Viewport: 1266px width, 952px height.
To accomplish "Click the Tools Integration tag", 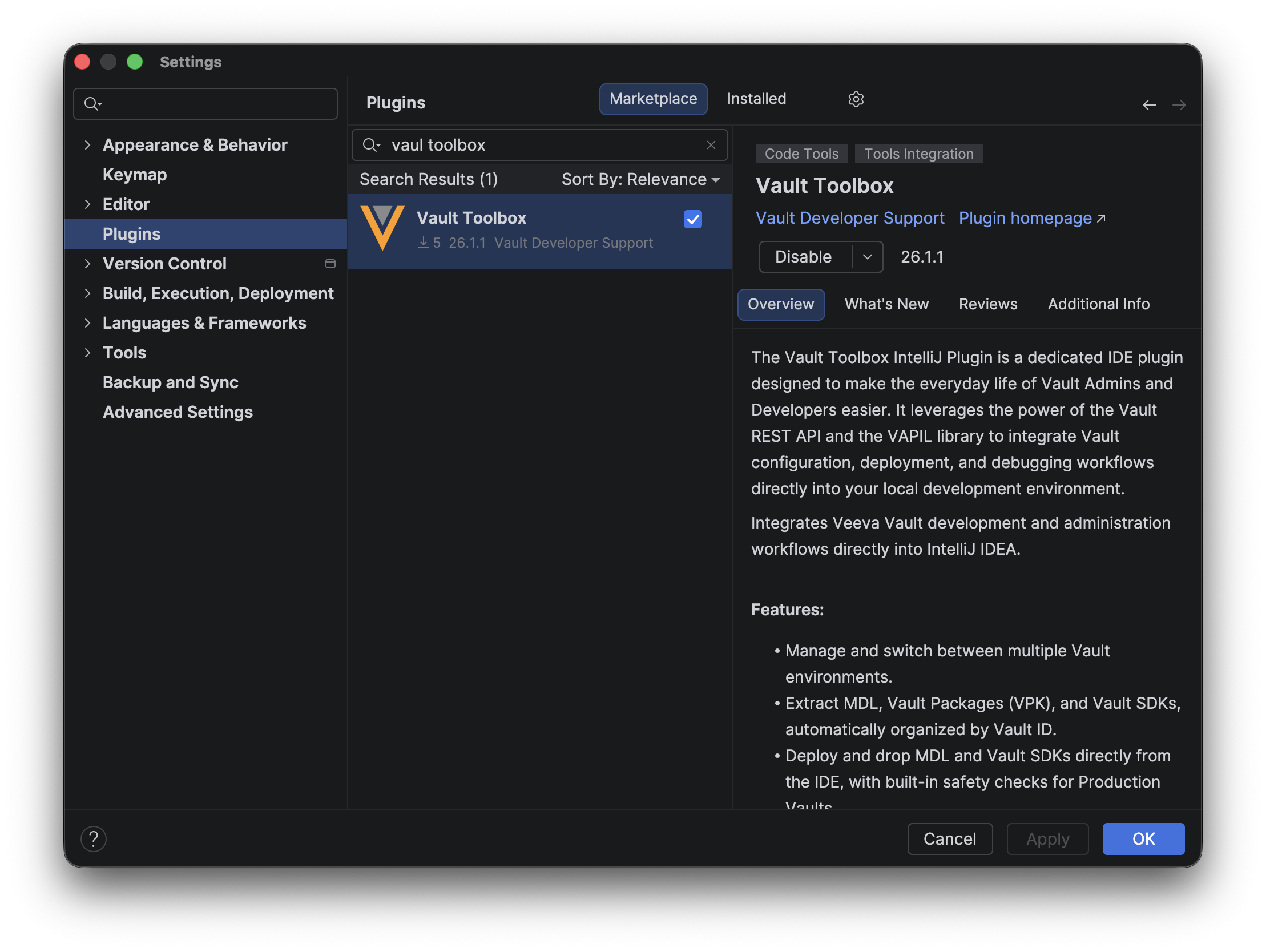I will tap(918, 154).
